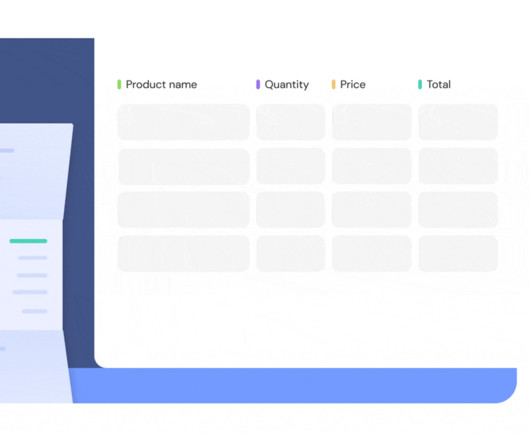The image size is (530, 442).
Task: Select first row Product name cell
Action: click(184, 122)
